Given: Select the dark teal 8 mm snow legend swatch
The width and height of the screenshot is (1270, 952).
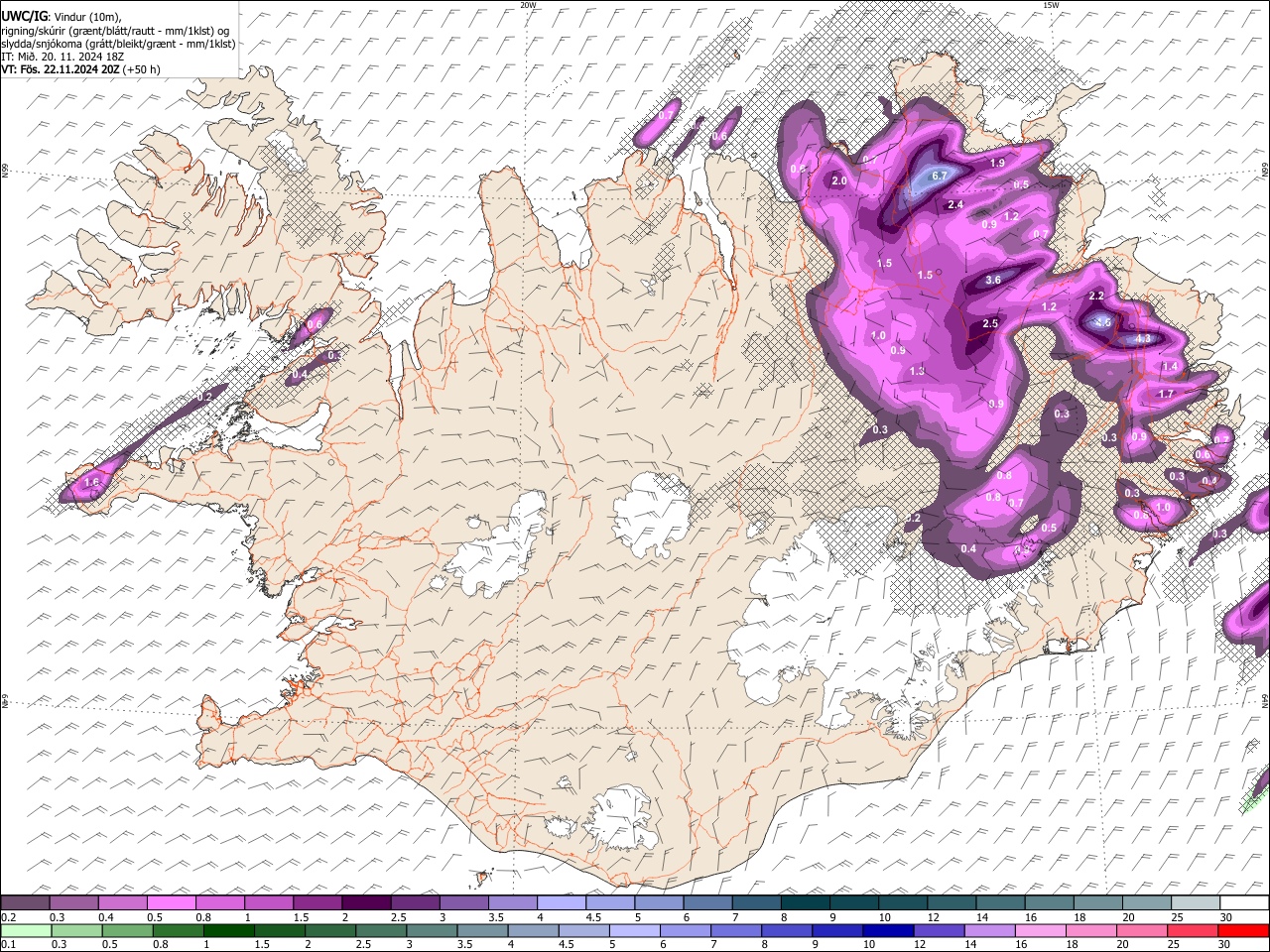Looking at the screenshot, I should tap(806, 902).
